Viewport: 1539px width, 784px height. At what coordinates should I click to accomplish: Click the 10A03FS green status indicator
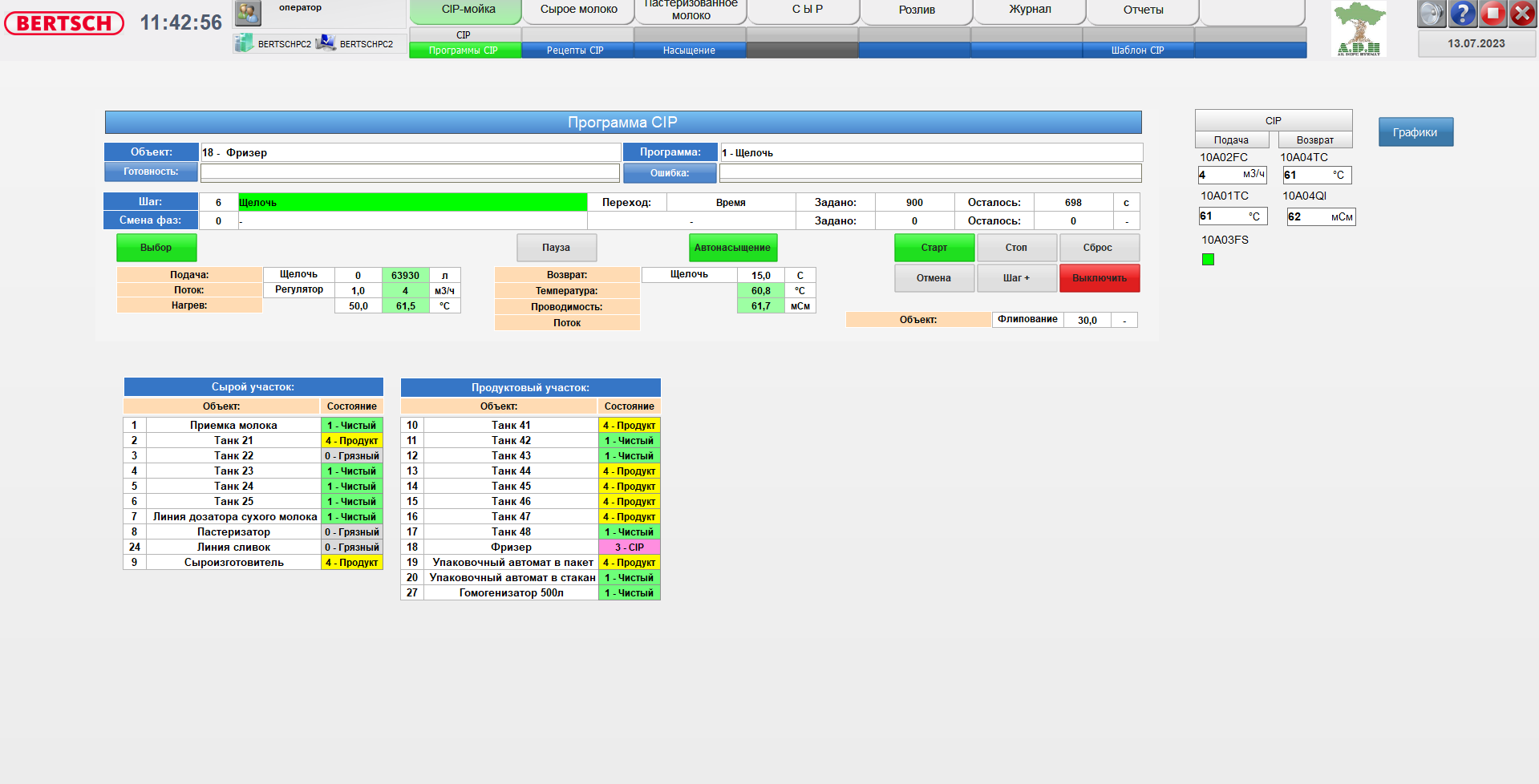pyautogui.click(x=1208, y=259)
